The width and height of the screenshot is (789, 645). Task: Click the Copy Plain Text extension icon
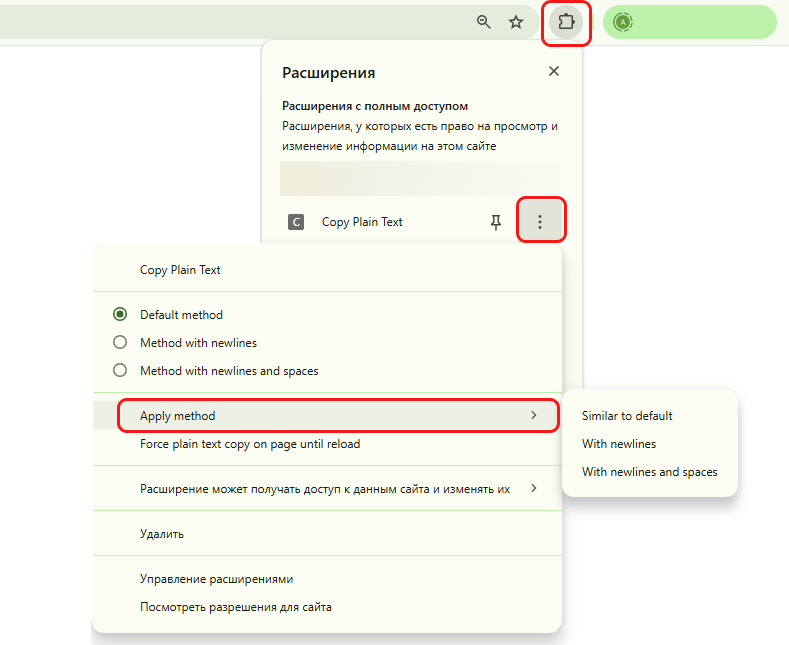coord(296,222)
